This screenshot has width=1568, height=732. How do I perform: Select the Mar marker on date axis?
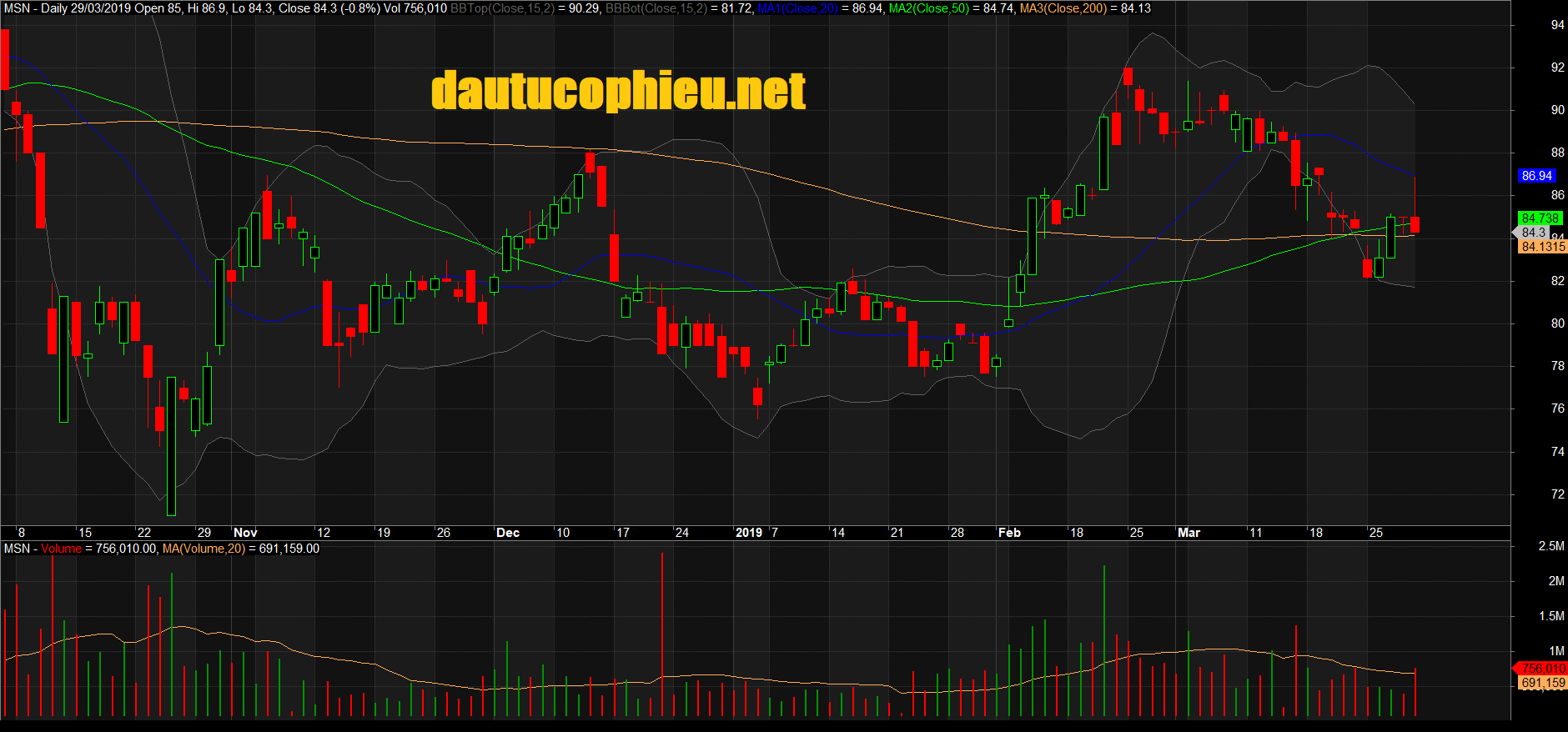point(1189,533)
